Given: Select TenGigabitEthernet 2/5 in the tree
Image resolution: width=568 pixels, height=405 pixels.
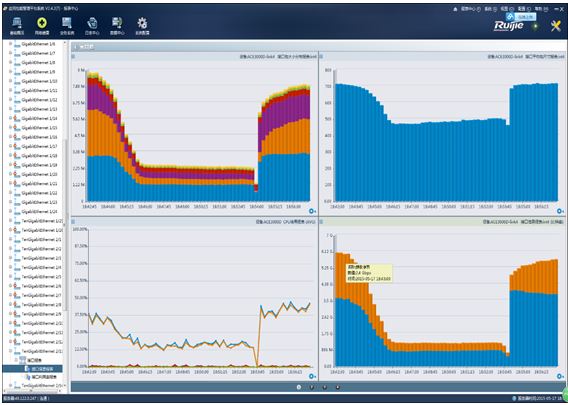Looking at the screenshot, I should coord(41,277).
